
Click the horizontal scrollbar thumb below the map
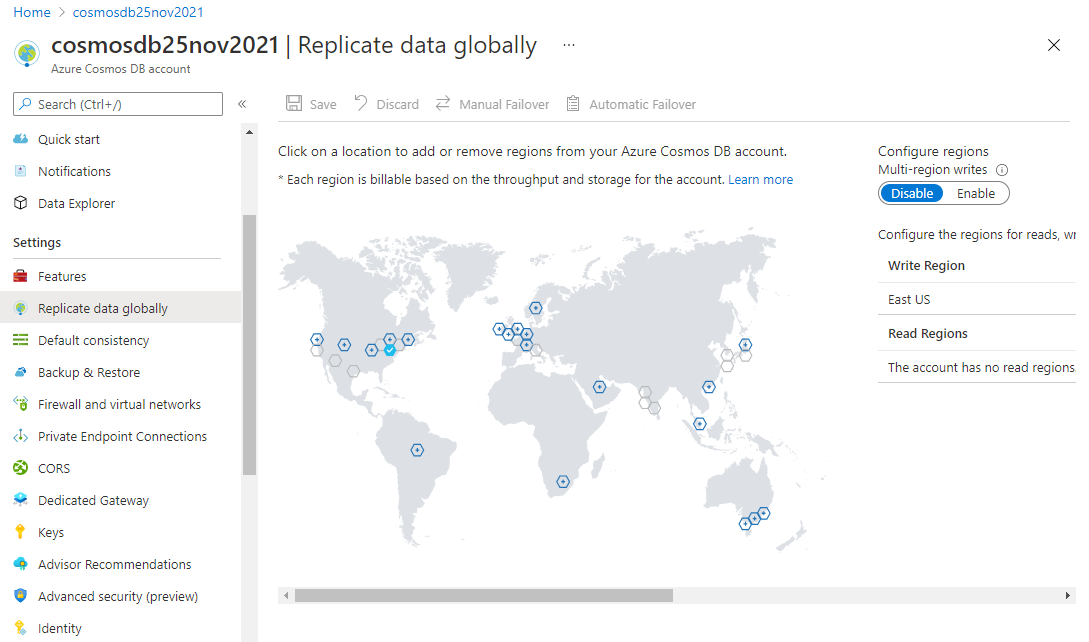[483, 595]
